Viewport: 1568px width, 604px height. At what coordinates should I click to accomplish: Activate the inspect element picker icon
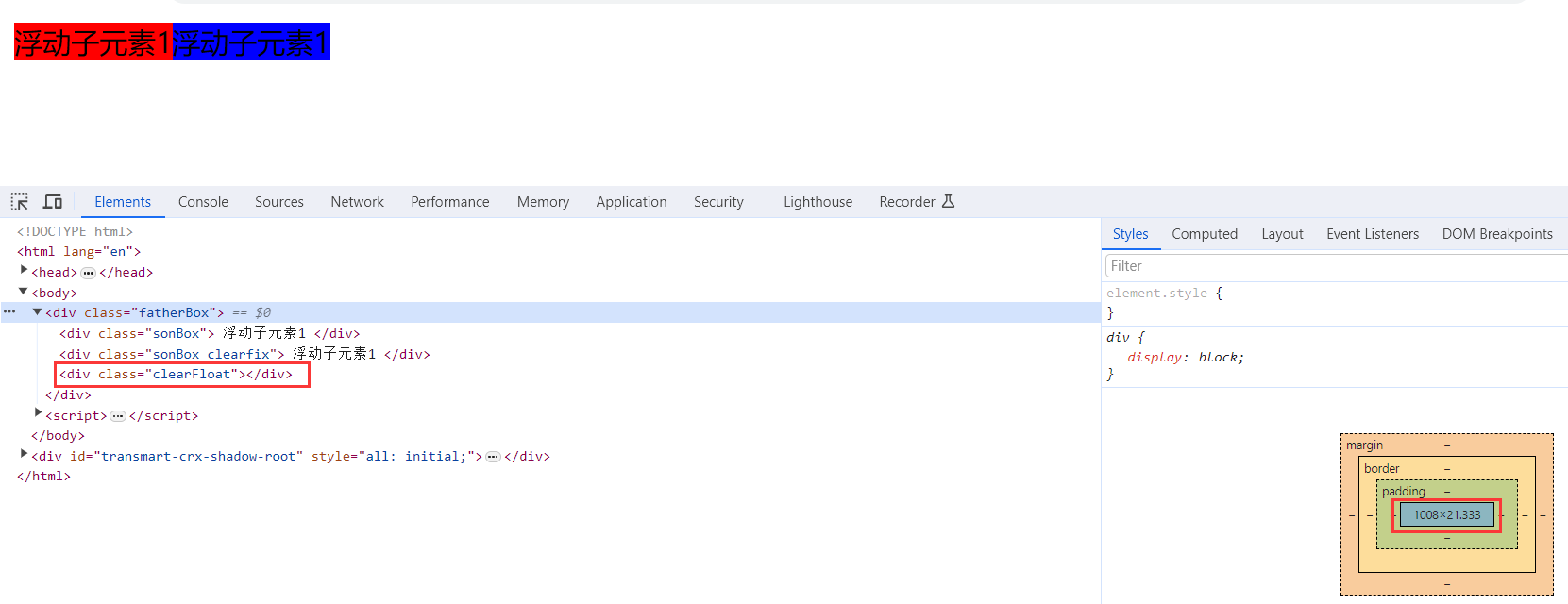19,202
